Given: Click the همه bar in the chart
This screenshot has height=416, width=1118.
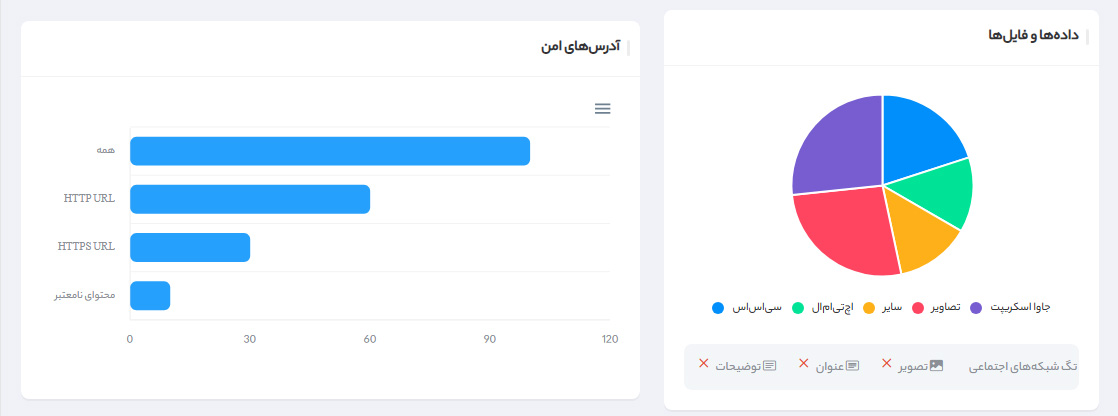Looking at the screenshot, I should click(330, 151).
